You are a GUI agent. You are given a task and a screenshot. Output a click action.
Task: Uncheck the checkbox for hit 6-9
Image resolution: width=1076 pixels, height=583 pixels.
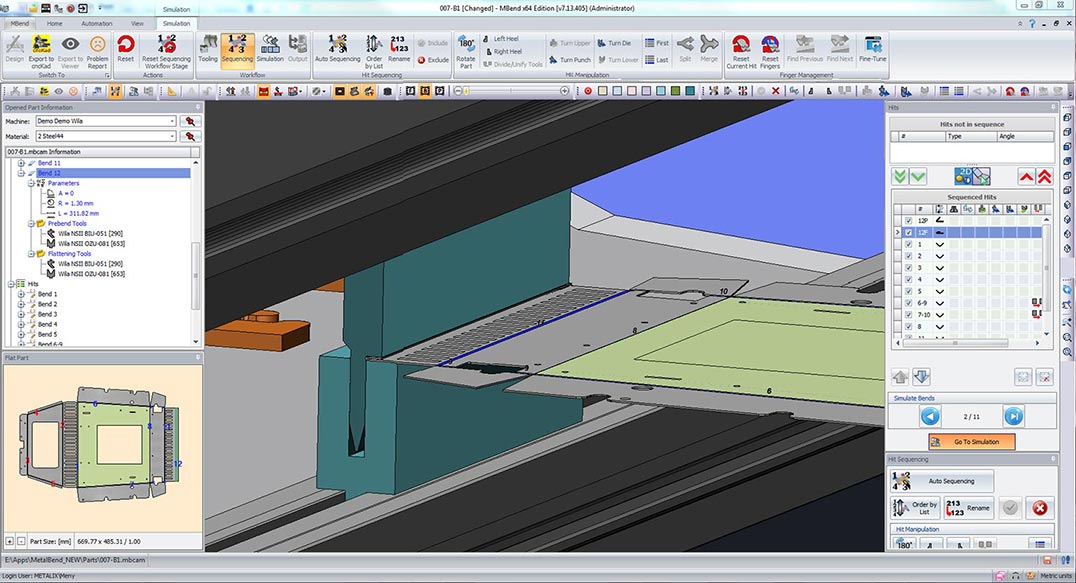[x=908, y=303]
